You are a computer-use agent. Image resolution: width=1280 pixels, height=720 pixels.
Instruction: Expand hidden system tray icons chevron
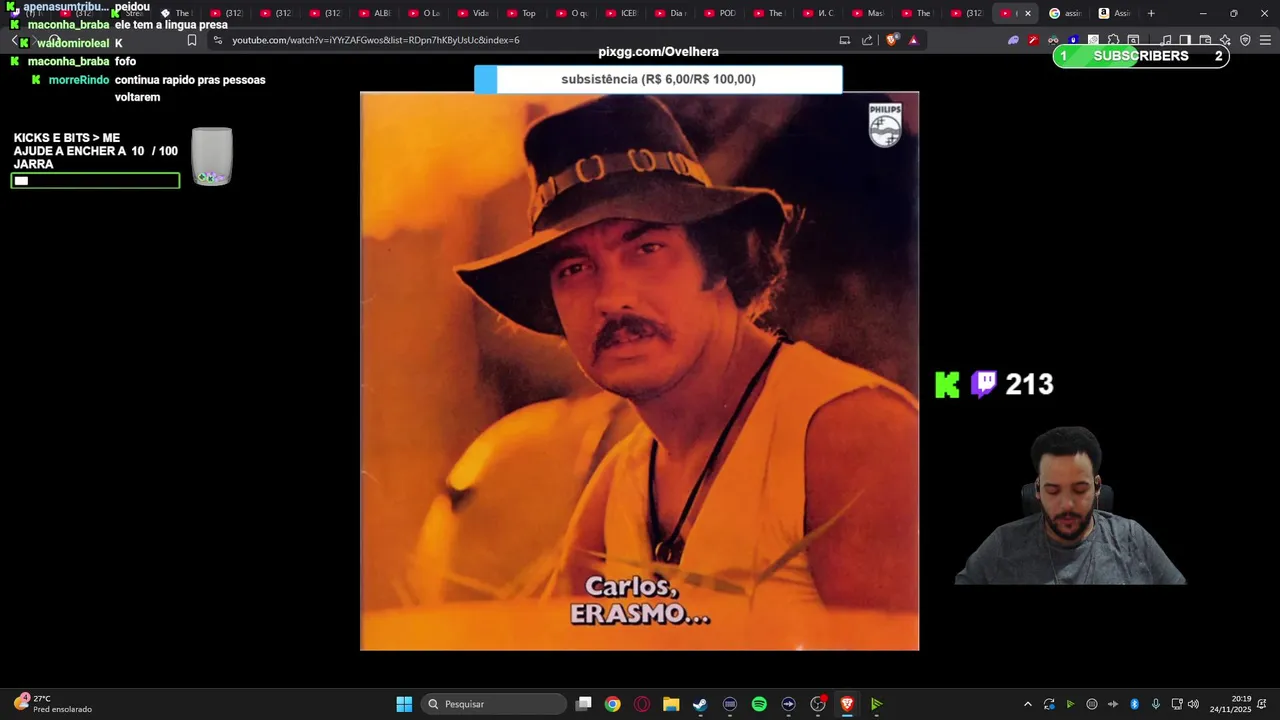[x=1027, y=704]
